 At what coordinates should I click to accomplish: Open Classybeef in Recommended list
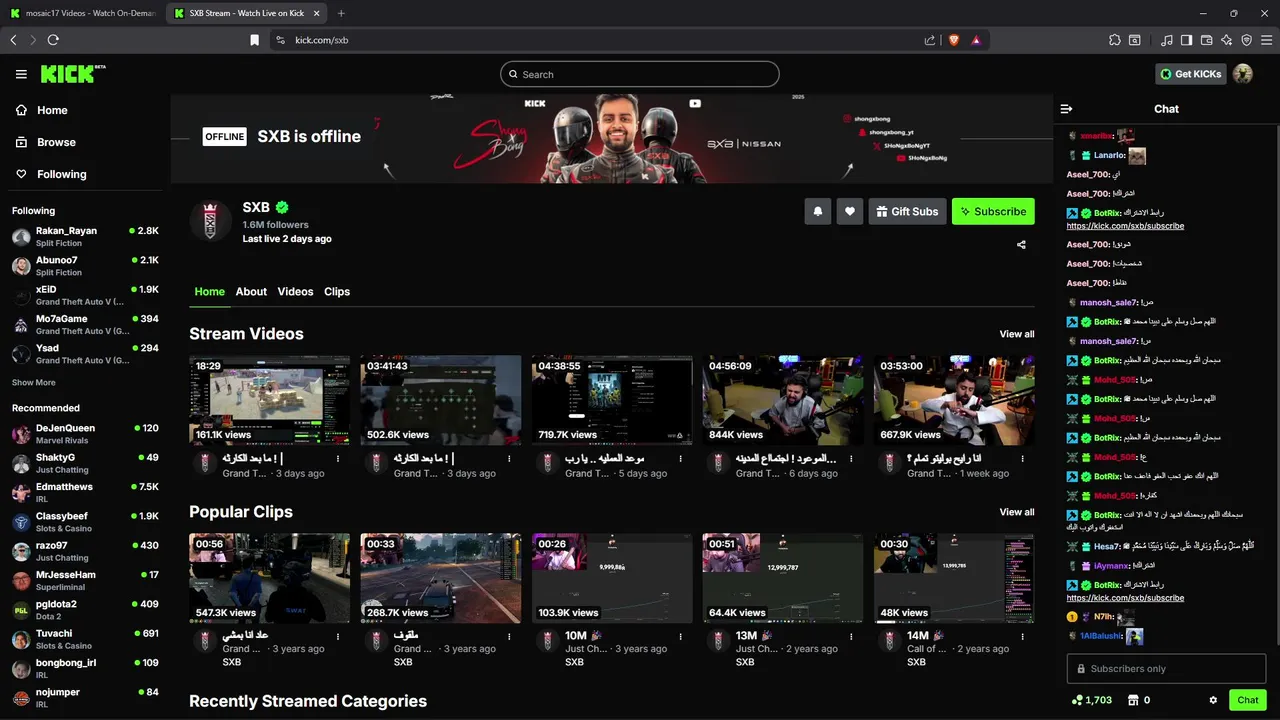(x=84, y=522)
